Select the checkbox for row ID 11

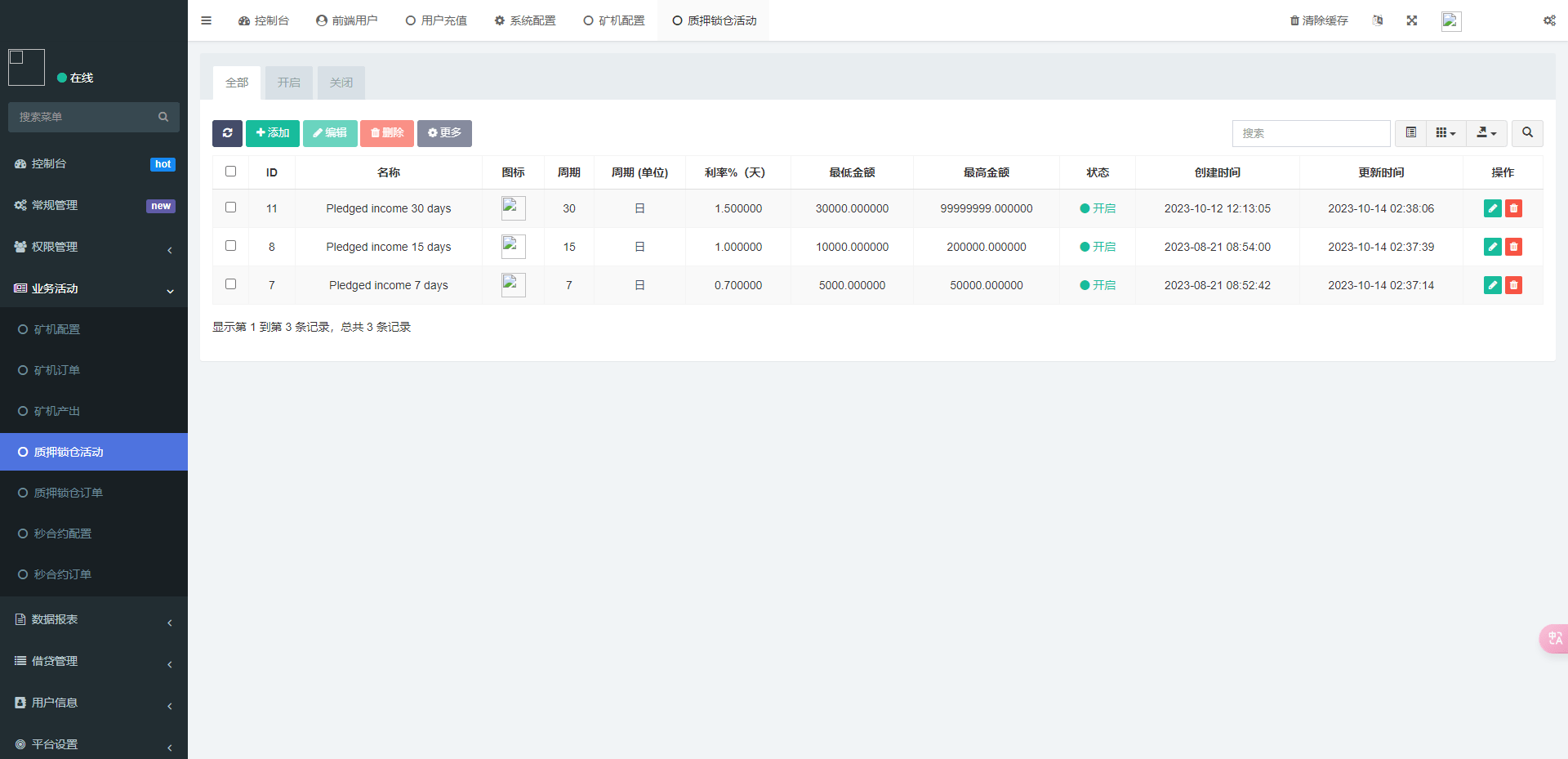(230, 208)
